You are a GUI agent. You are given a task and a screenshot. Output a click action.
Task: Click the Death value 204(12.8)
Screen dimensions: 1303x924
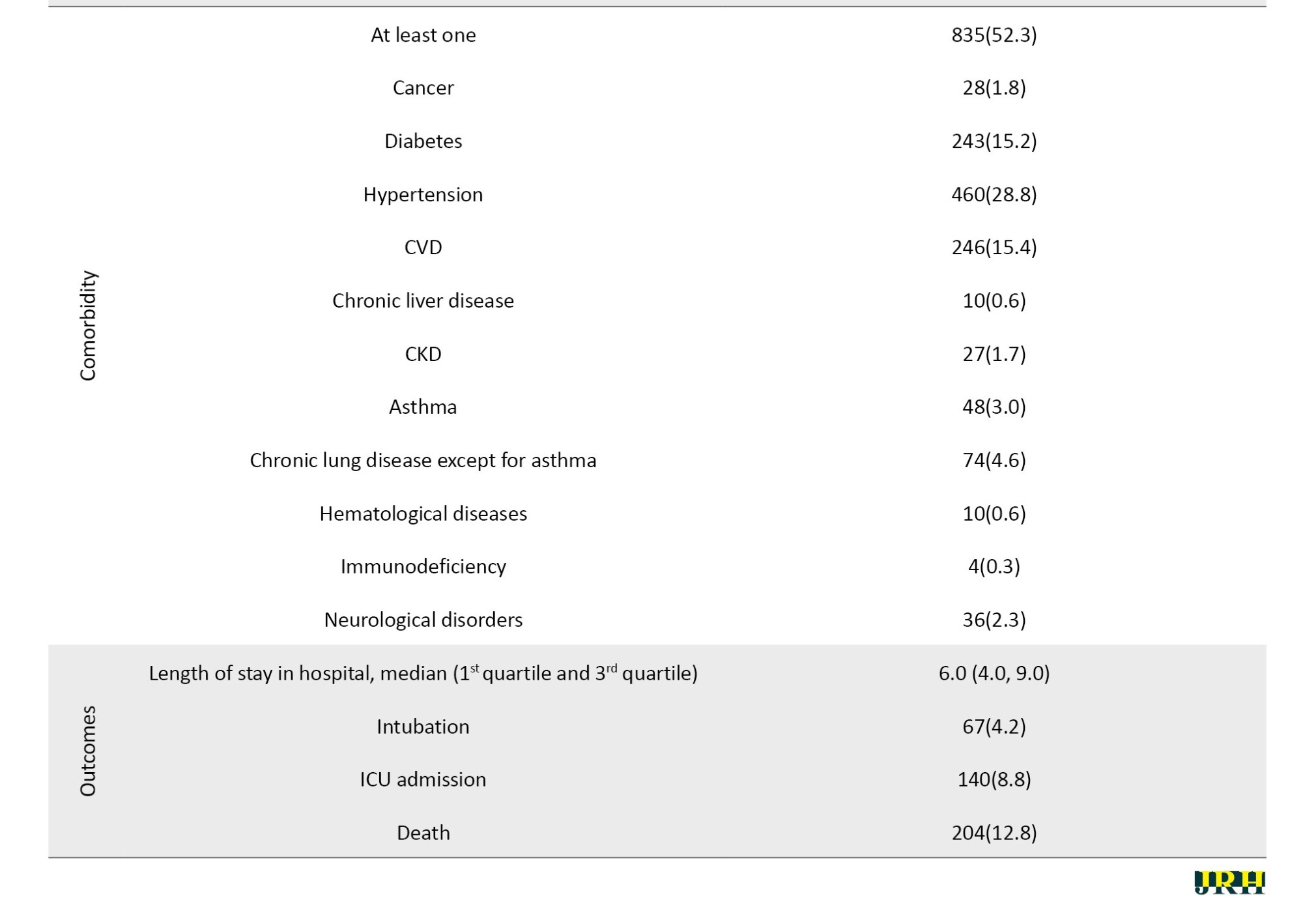[994, 833]
